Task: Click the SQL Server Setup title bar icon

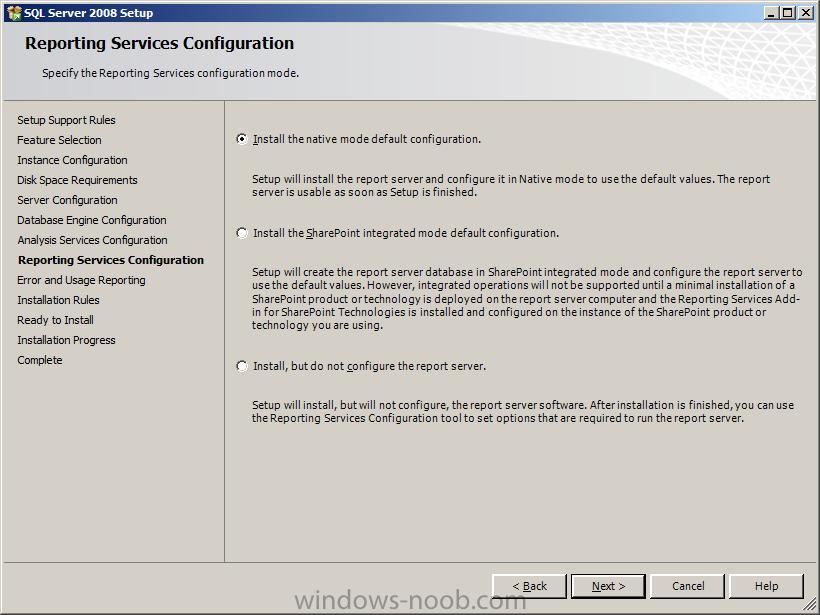Action: pyautogui.click(x=14, y=13)
